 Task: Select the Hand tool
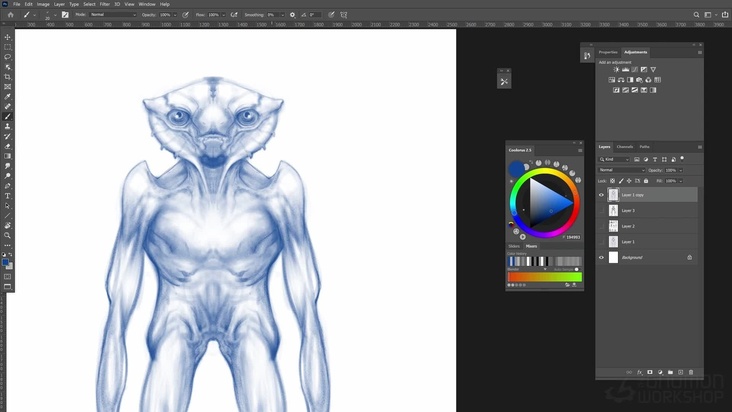click(x=7, y=226)
